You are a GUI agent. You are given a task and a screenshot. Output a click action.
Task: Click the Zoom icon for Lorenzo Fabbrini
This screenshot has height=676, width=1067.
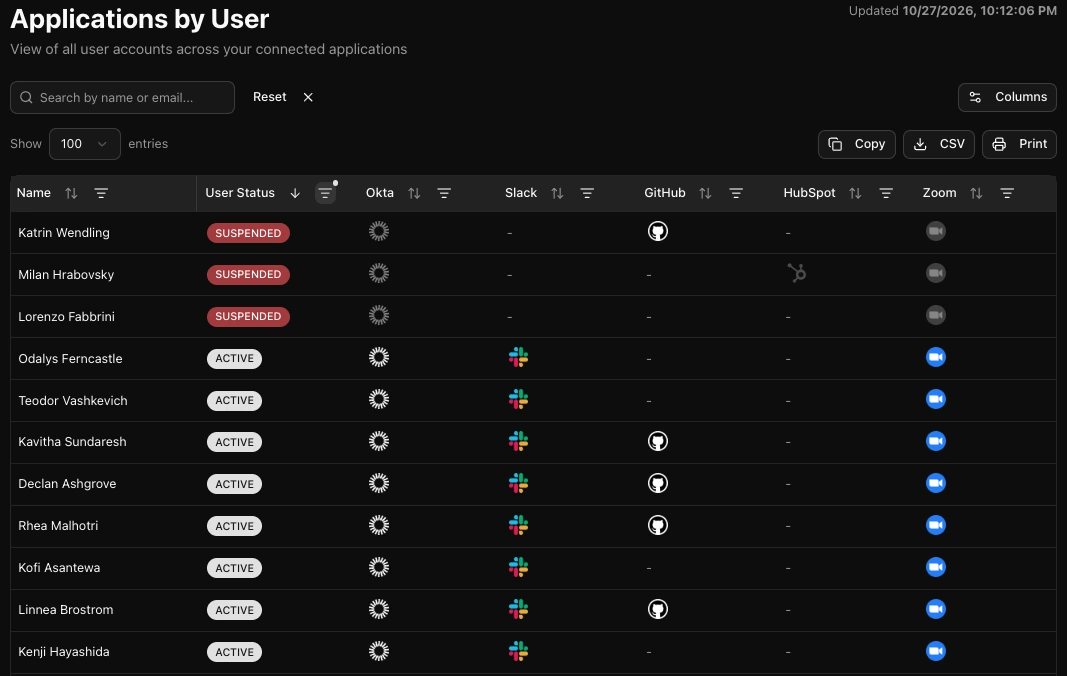click(936, 315)
